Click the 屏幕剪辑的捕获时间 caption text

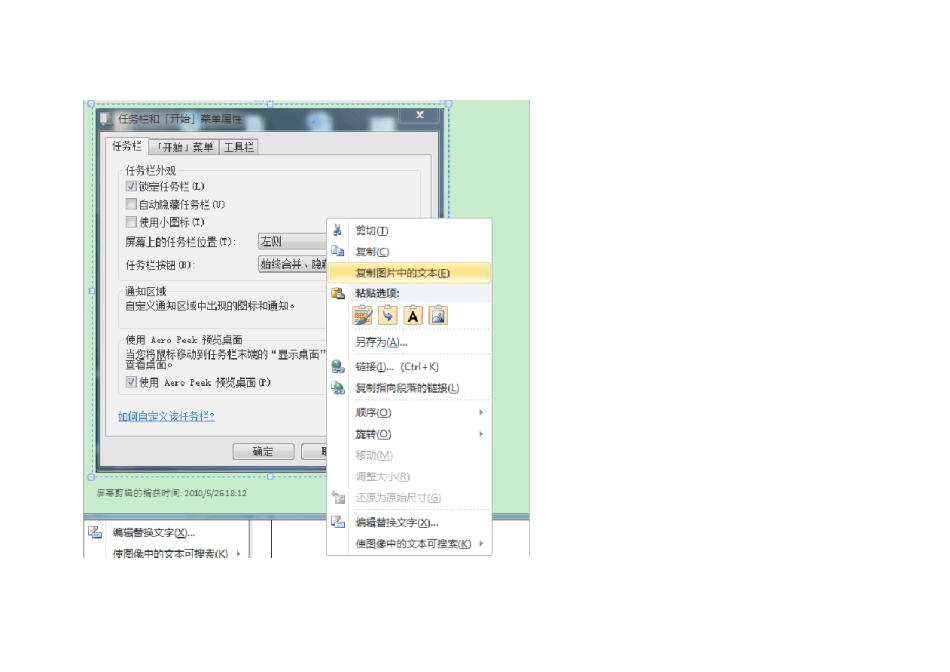[x=171, y=493]
